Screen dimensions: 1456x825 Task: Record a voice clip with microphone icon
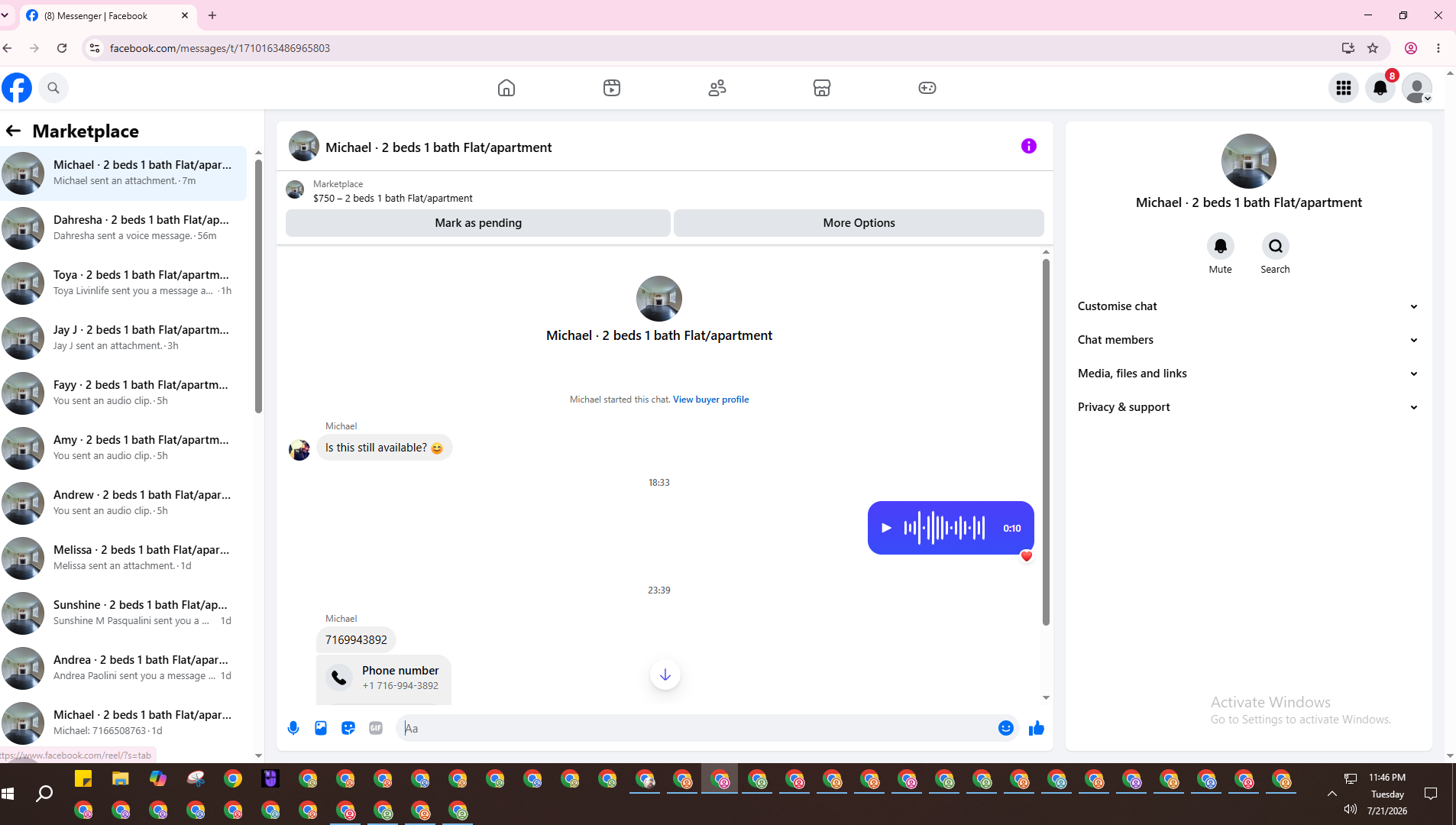[x=293, y=728]
